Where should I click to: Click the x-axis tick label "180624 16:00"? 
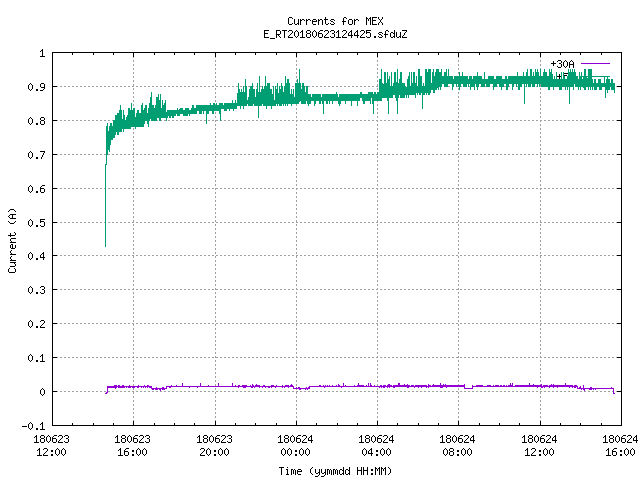click(620, 446)
